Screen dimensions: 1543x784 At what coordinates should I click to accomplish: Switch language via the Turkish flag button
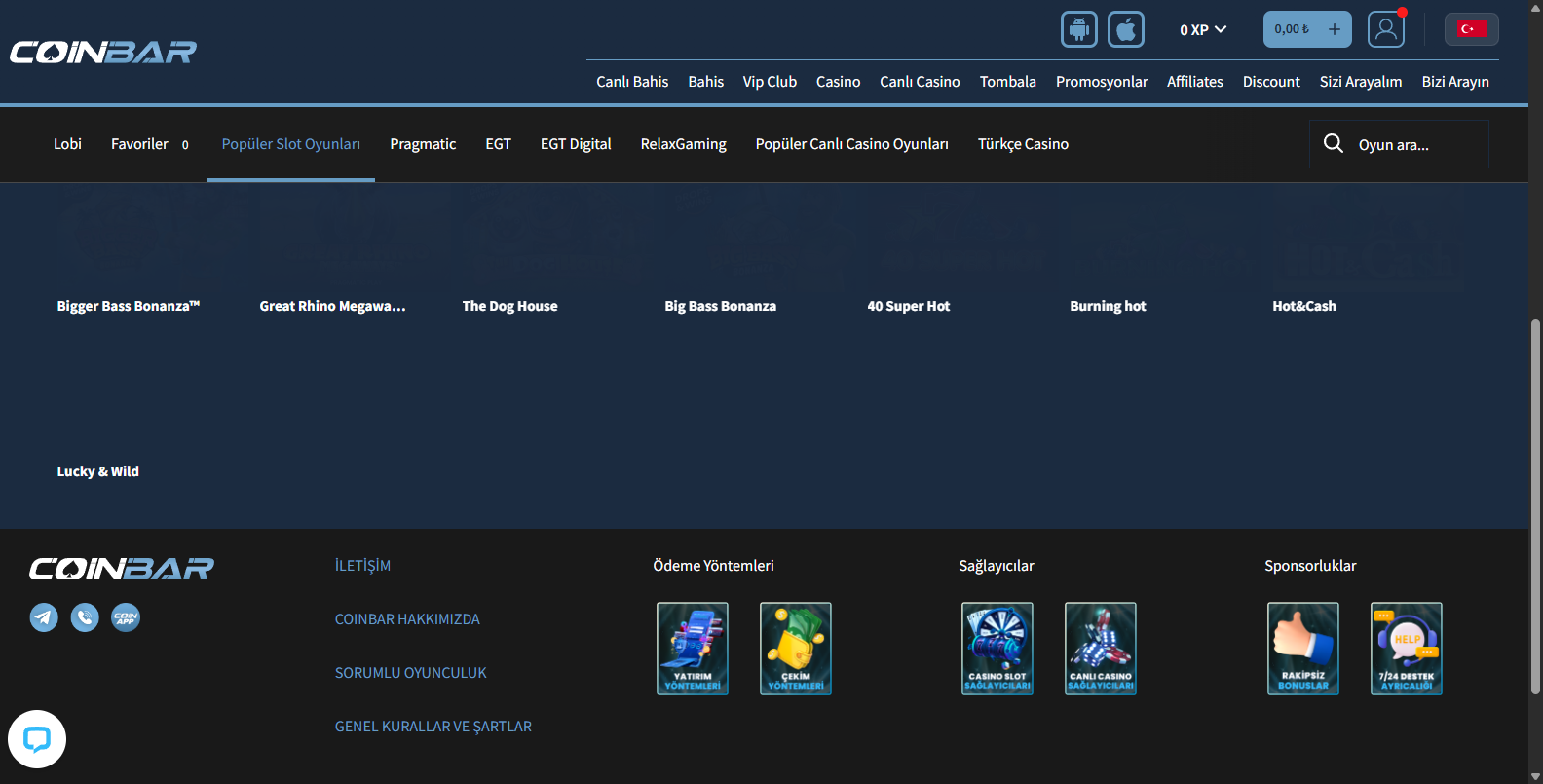point(1471,29)
